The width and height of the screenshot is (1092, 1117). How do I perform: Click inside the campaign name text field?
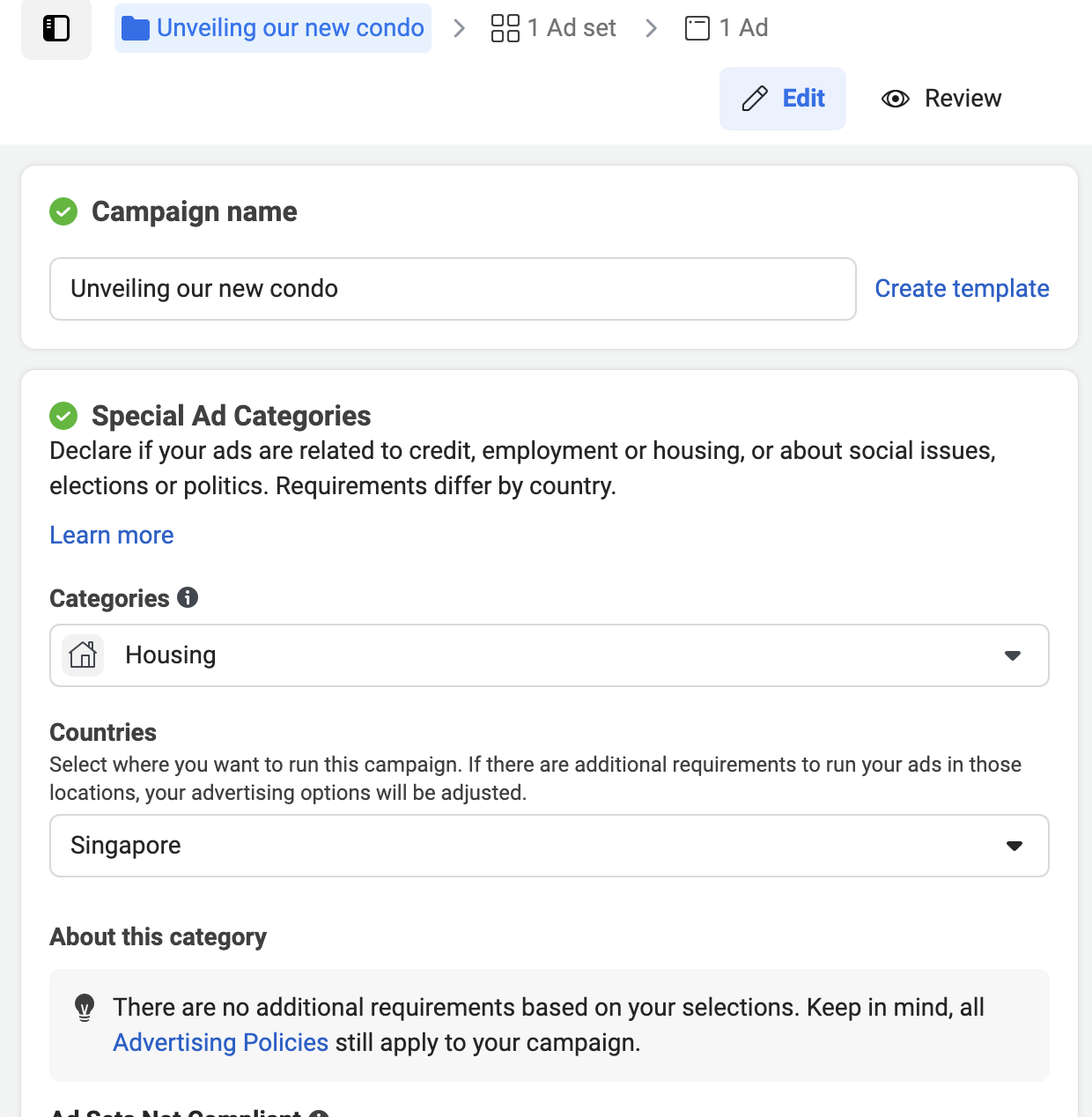click(x=440, y=288)
